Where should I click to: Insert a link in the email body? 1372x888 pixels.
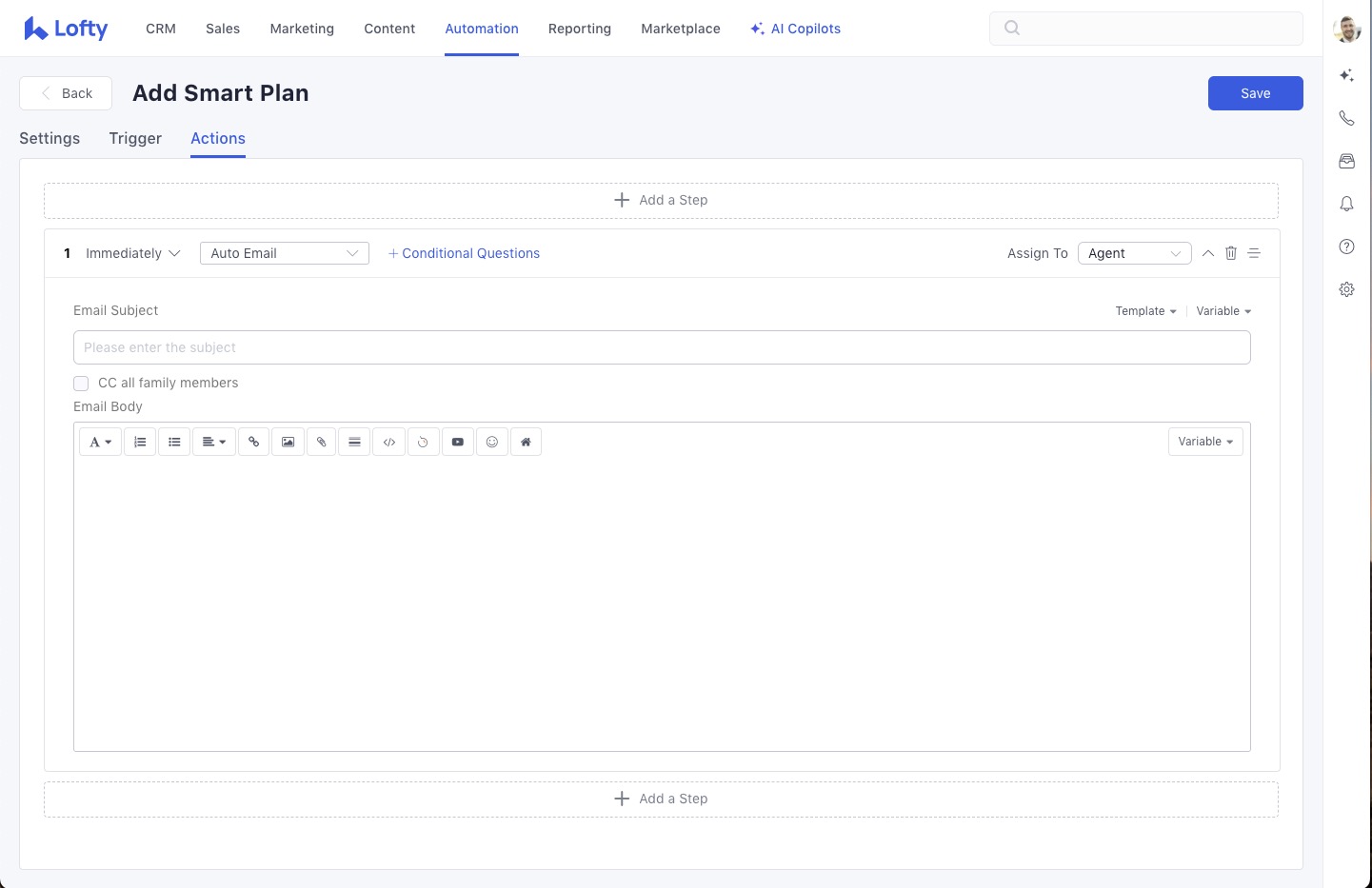pyautogui.click(x=253, y=442)
